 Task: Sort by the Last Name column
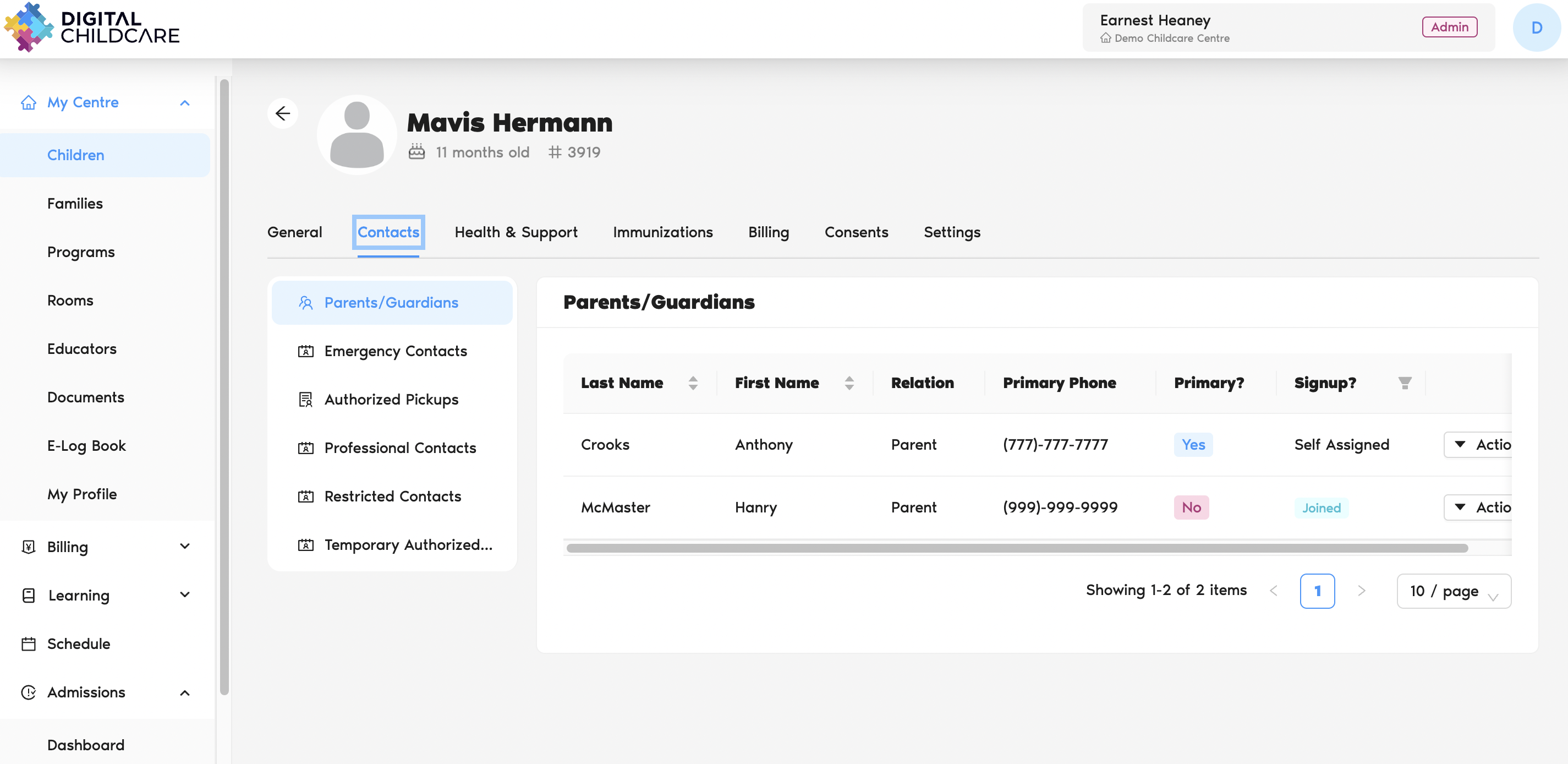pyautogui.click(x=692, y=383)
